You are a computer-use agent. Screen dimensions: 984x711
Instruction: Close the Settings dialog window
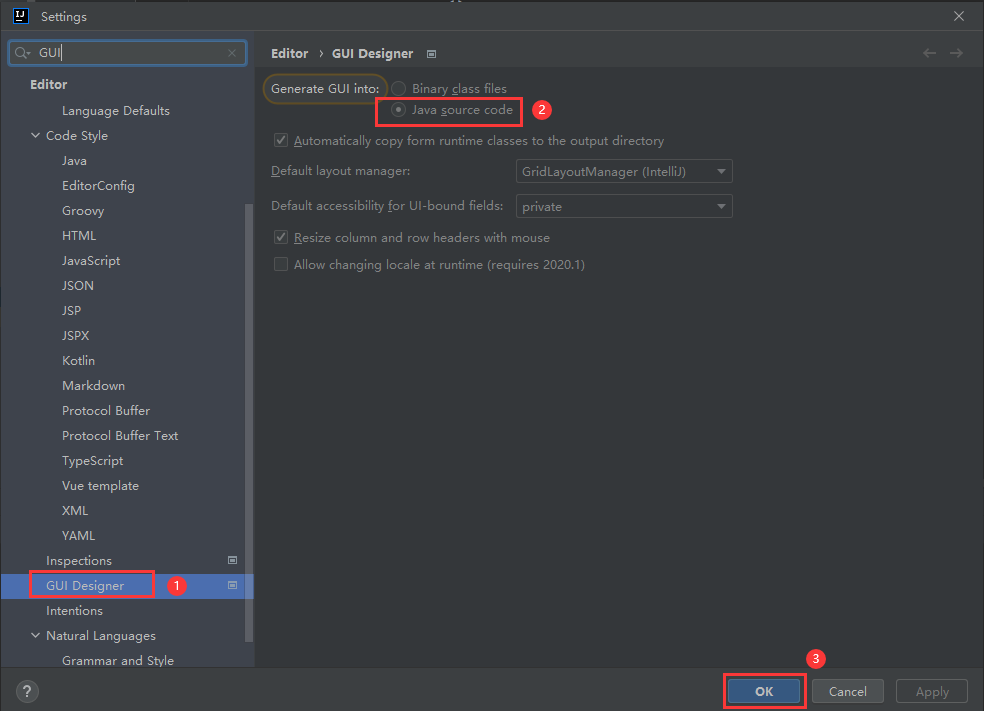point(959,16)
